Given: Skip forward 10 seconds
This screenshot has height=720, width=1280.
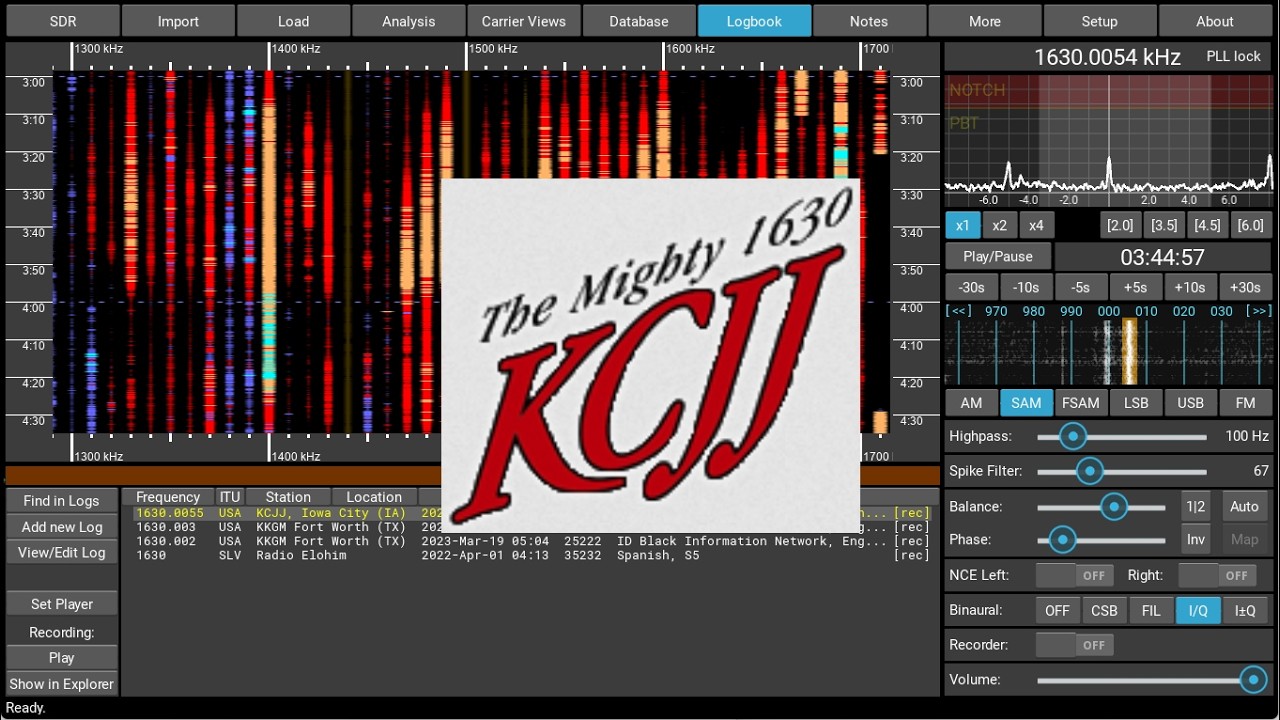Looking at the screenshot, I should [x=1190, y=287].
